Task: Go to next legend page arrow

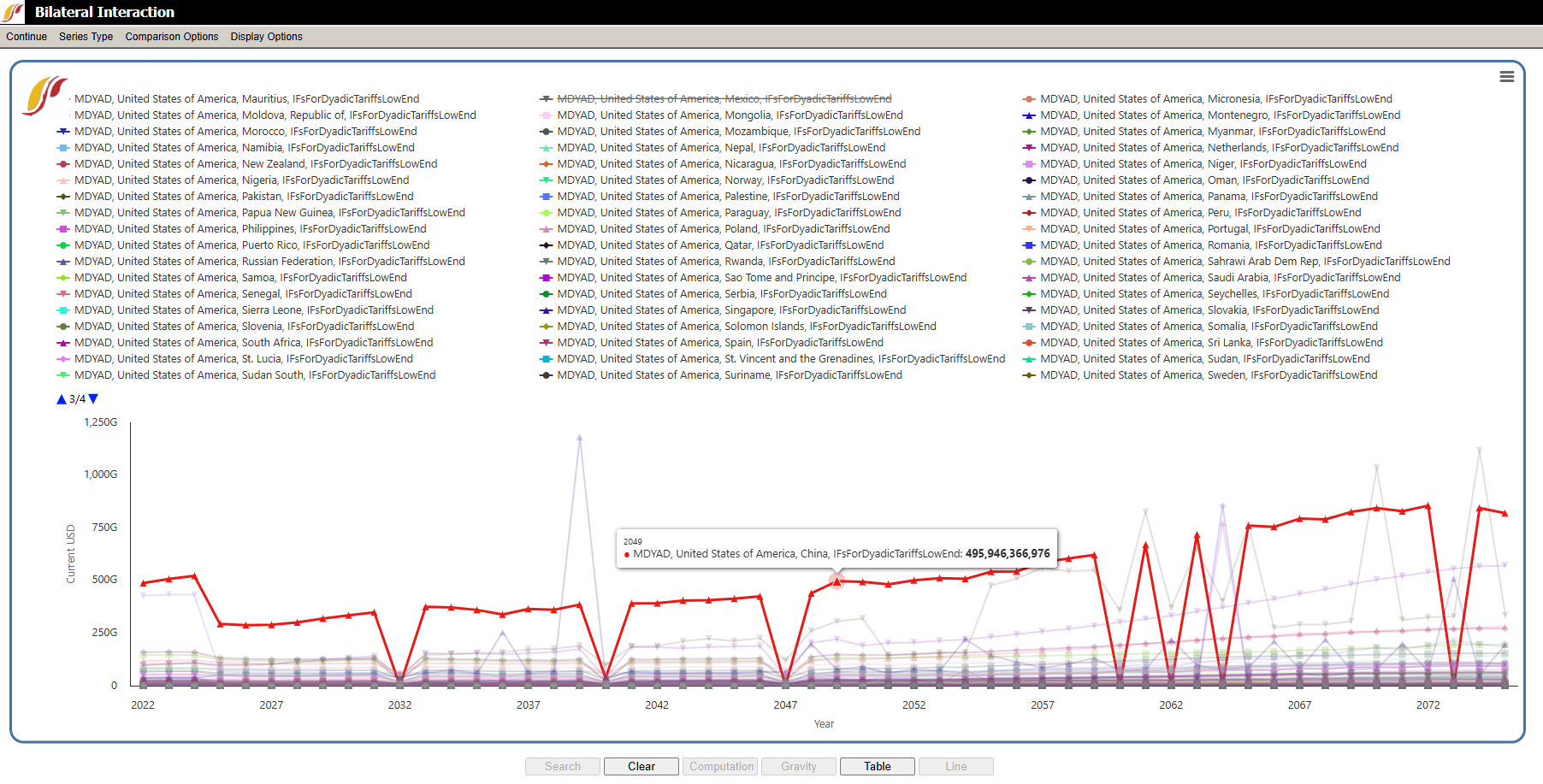Action: 93,399
